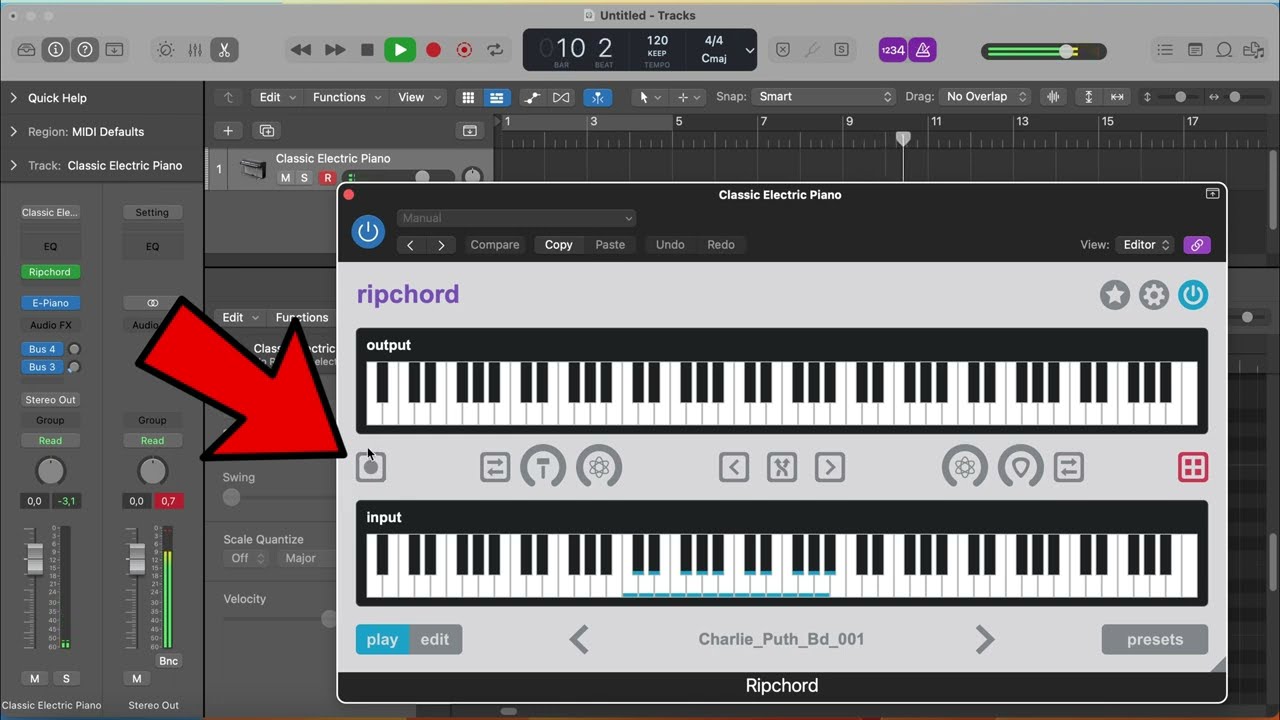
Task: Click the E-Piano instrument slot
Action: coord(50,303)
